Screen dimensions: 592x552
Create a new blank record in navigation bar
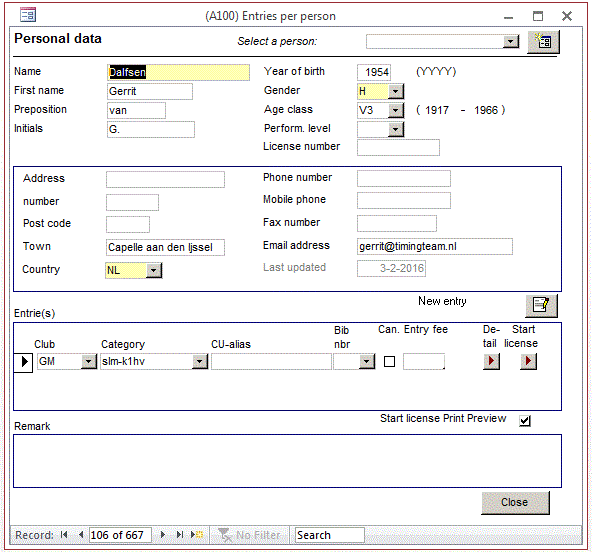click(x=197, y=535)
